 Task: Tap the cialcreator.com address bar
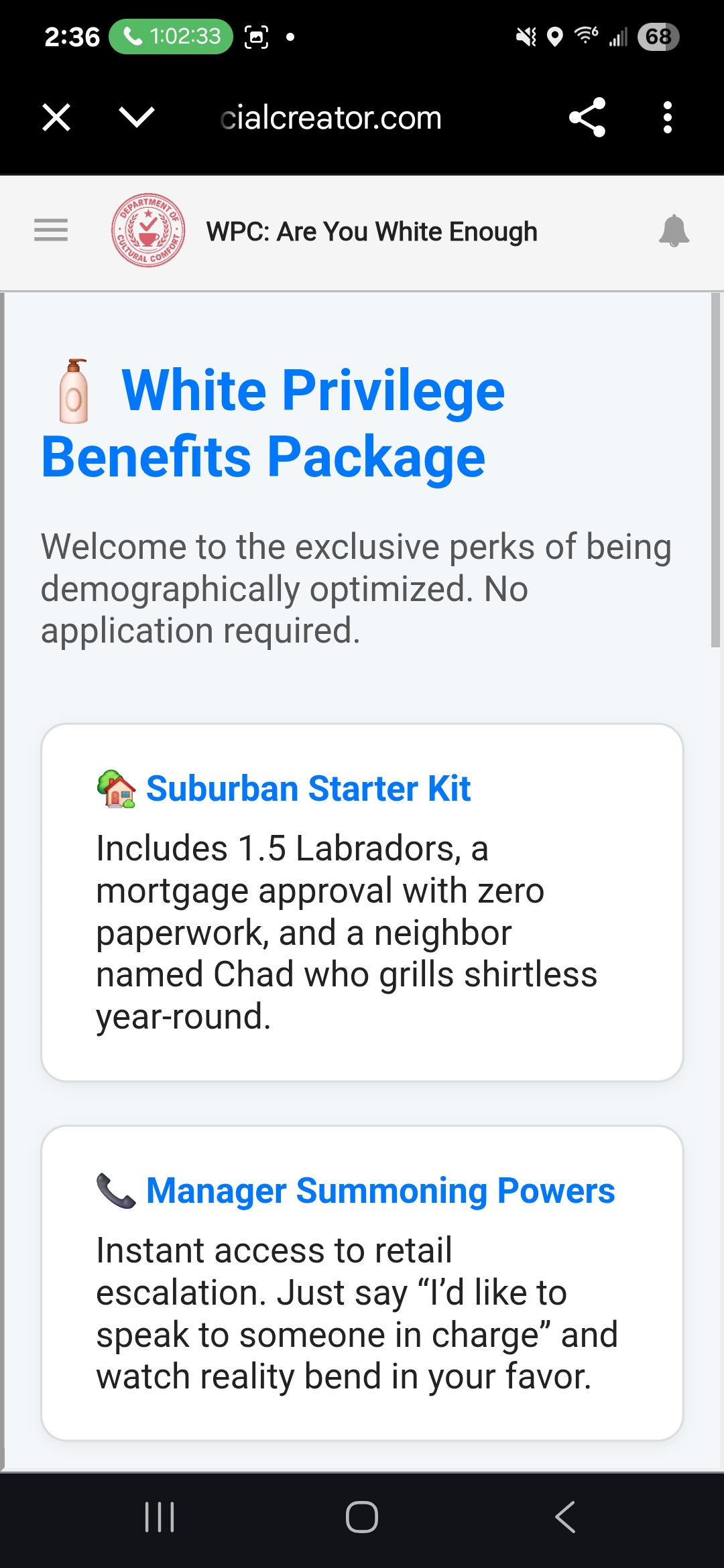(331, 118)
